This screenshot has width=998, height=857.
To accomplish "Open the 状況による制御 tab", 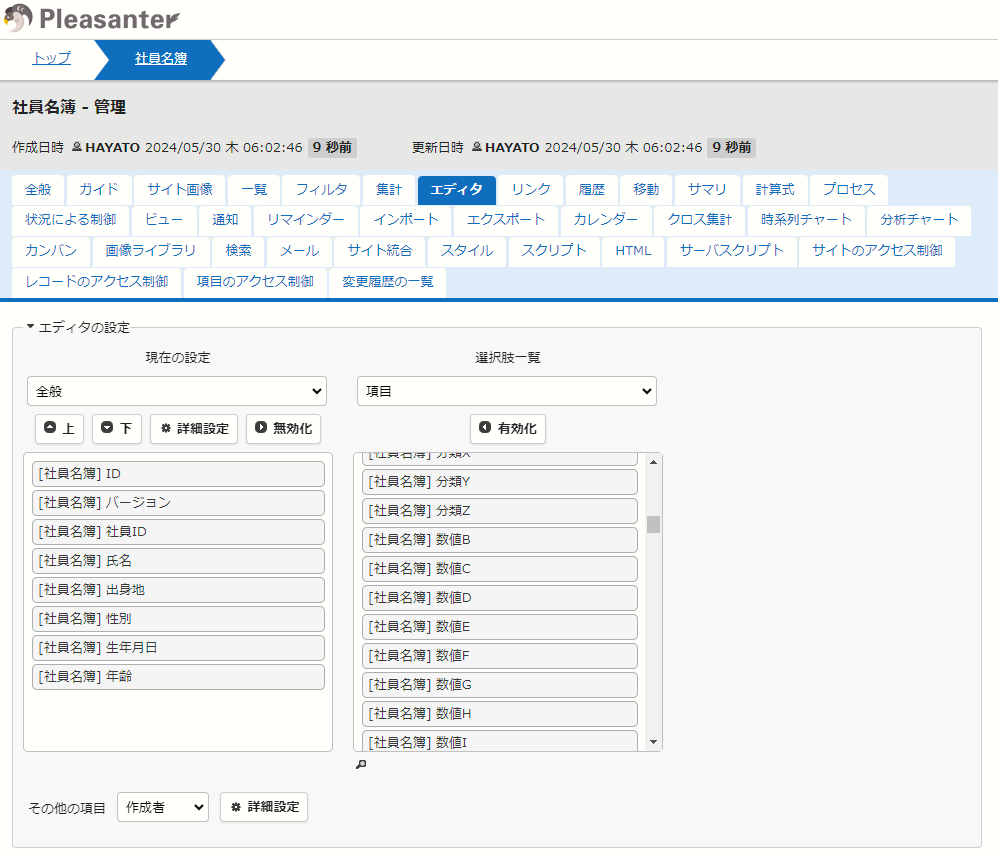I will [x=71, y=220].
